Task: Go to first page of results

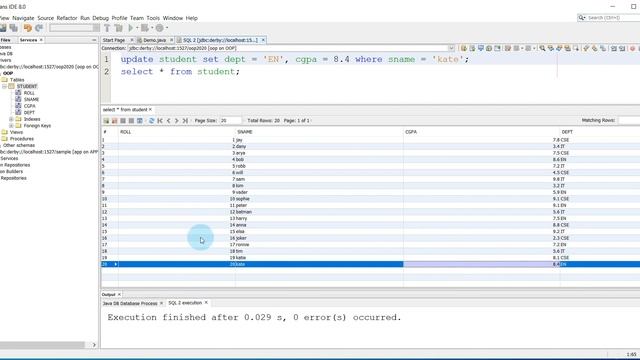Action: (x=160, y=121)
